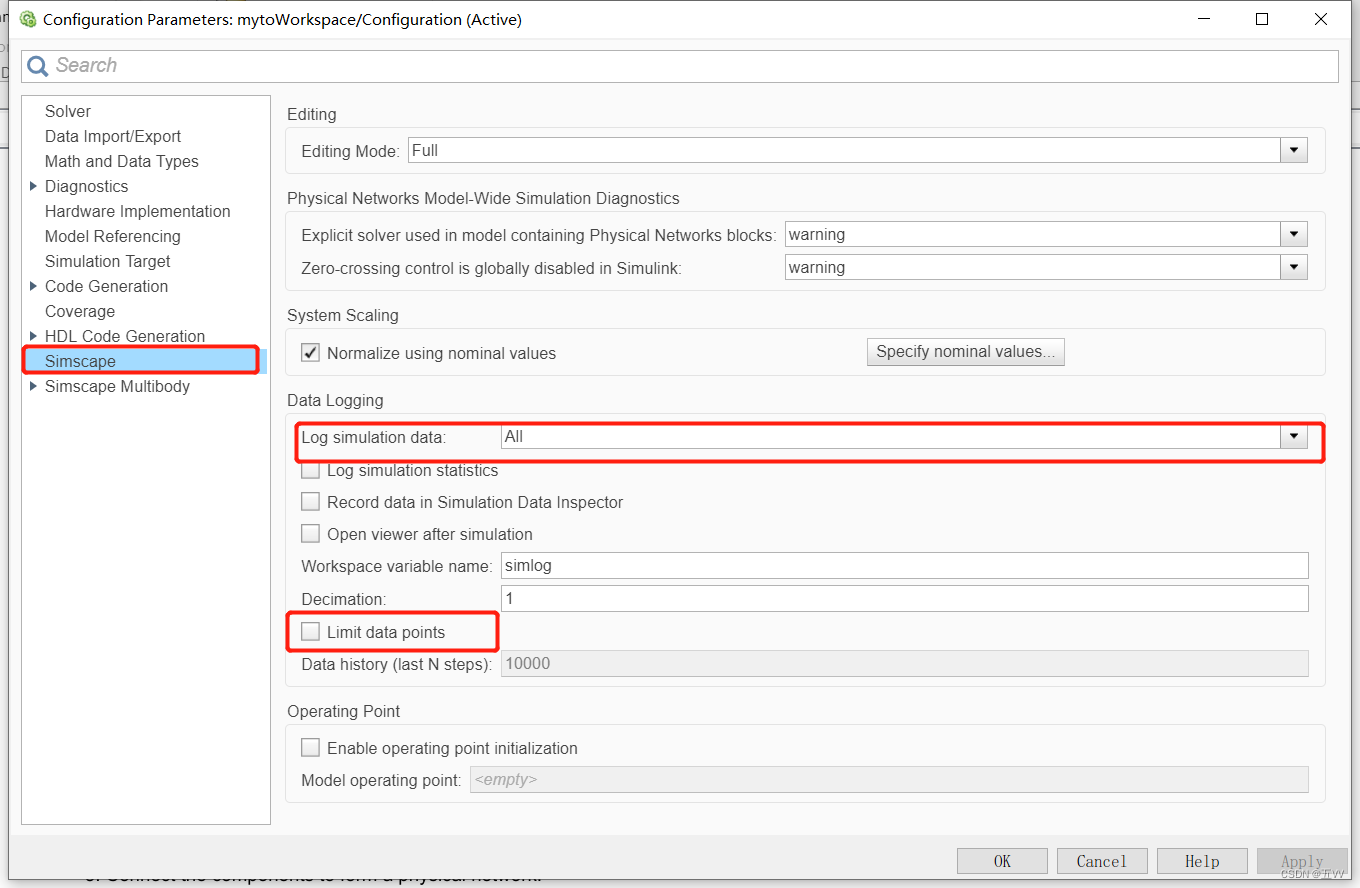The height and width of the screenshot is (888, 1360).
Task: Select Model Referencing in the tree
Action: click(113, 236)
